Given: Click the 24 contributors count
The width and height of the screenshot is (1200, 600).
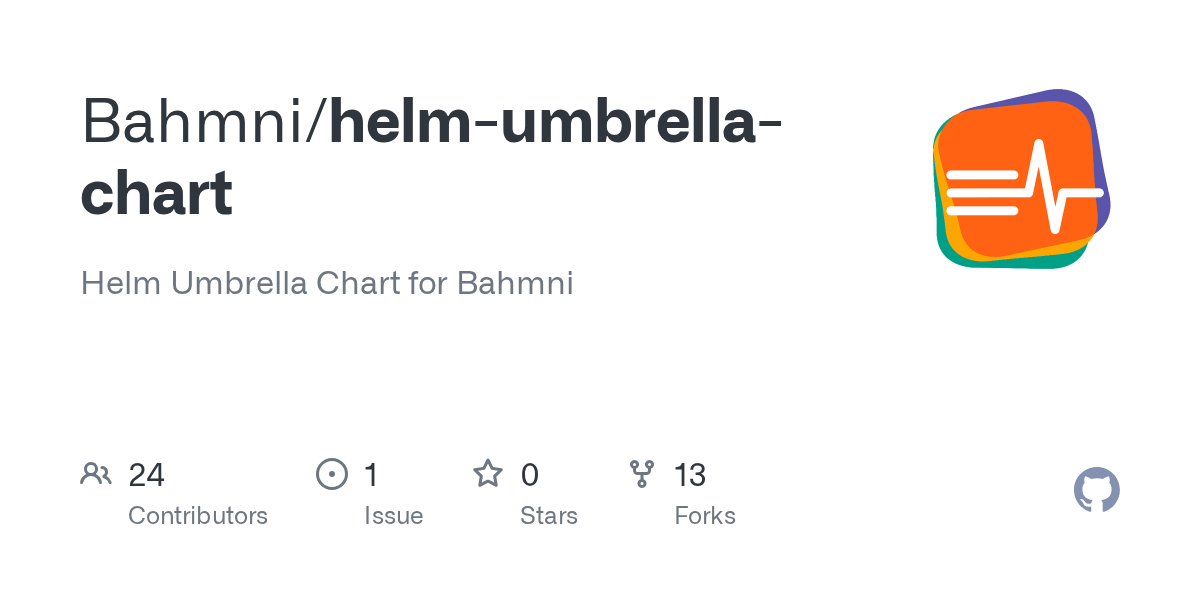Looking at the screenshot, I should (x=146, y=474).
